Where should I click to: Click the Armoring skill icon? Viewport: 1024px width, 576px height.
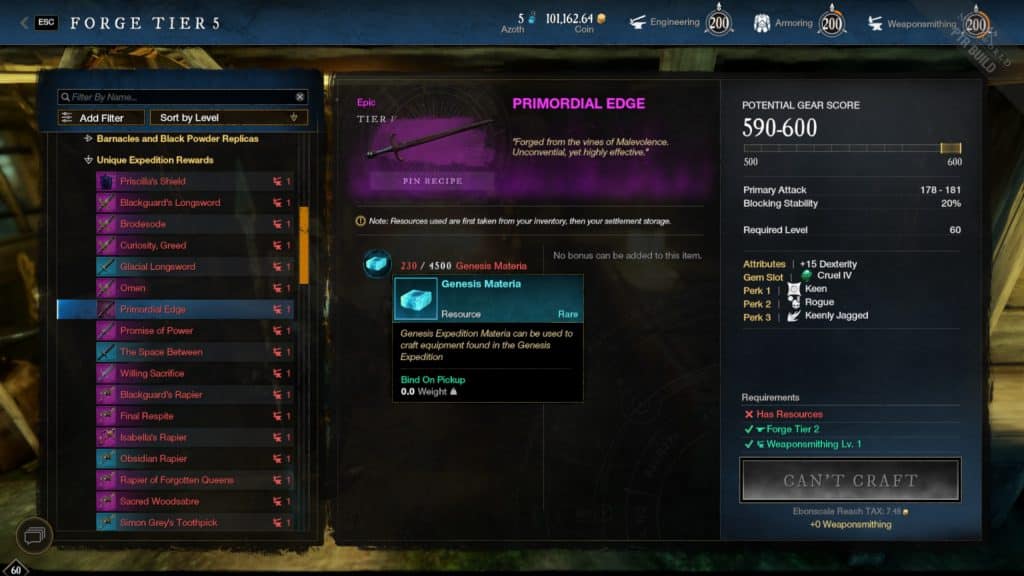[x=761, y=24]
